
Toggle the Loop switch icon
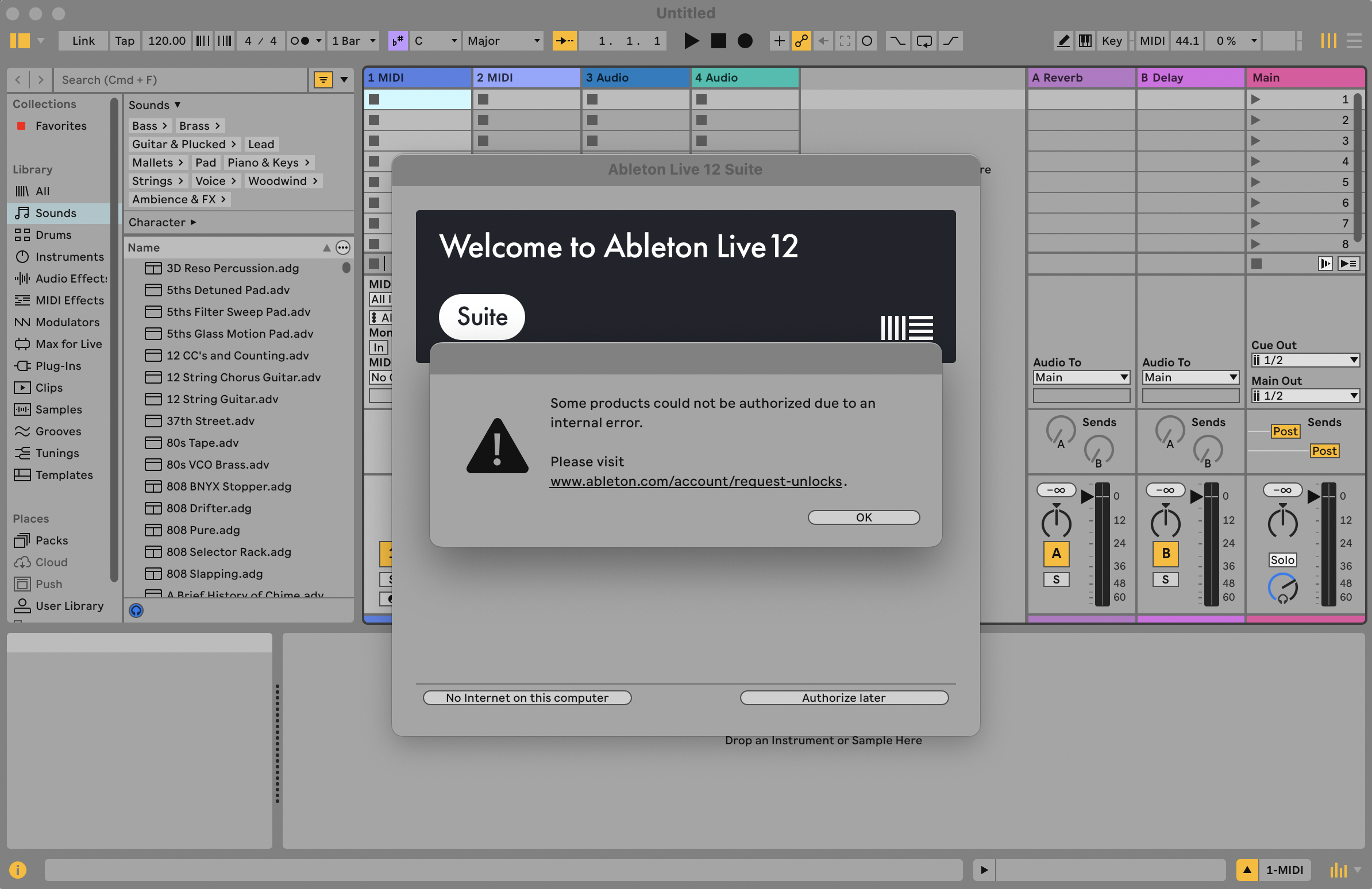point(924,41)
